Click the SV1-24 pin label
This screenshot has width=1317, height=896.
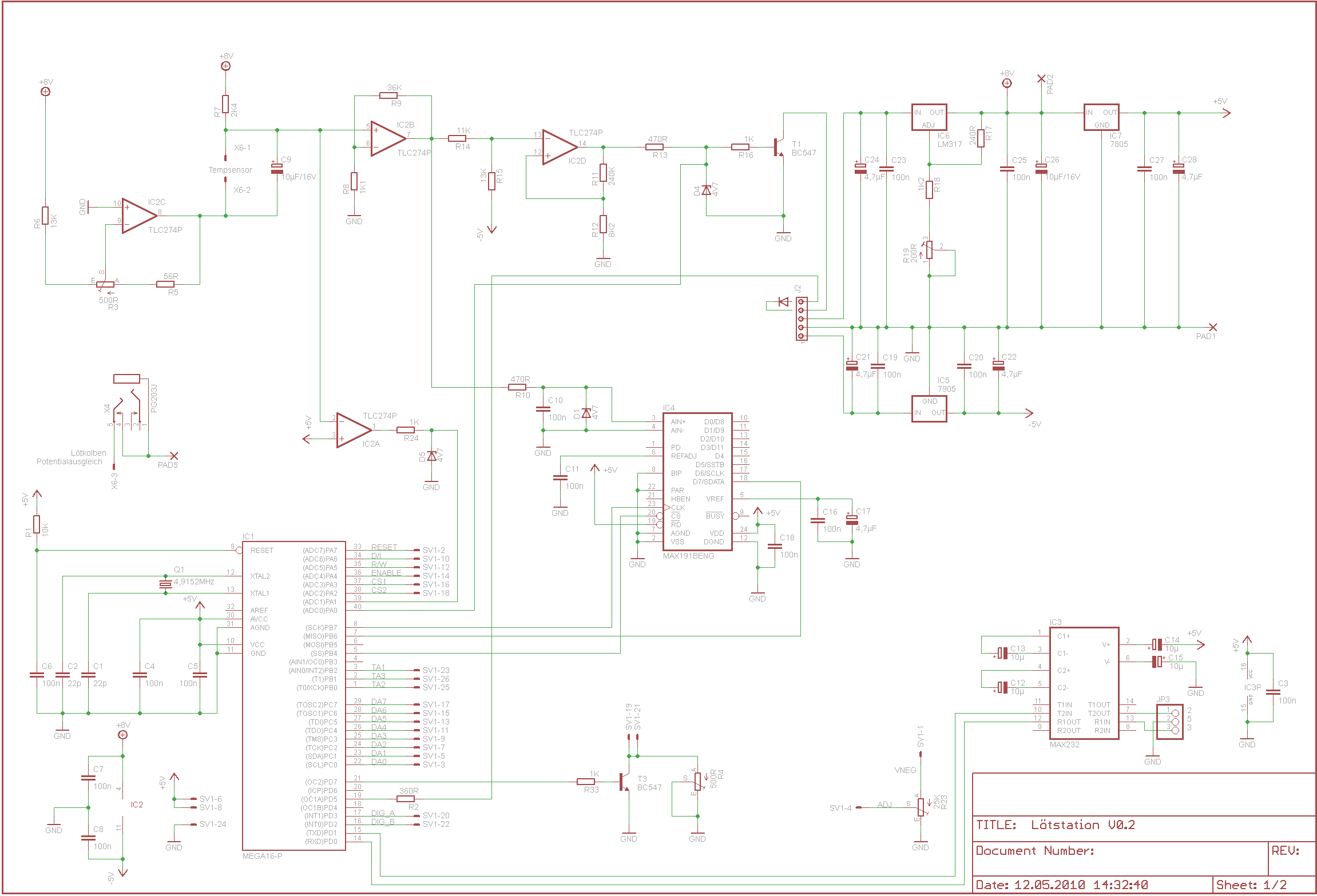coord(213,824)
